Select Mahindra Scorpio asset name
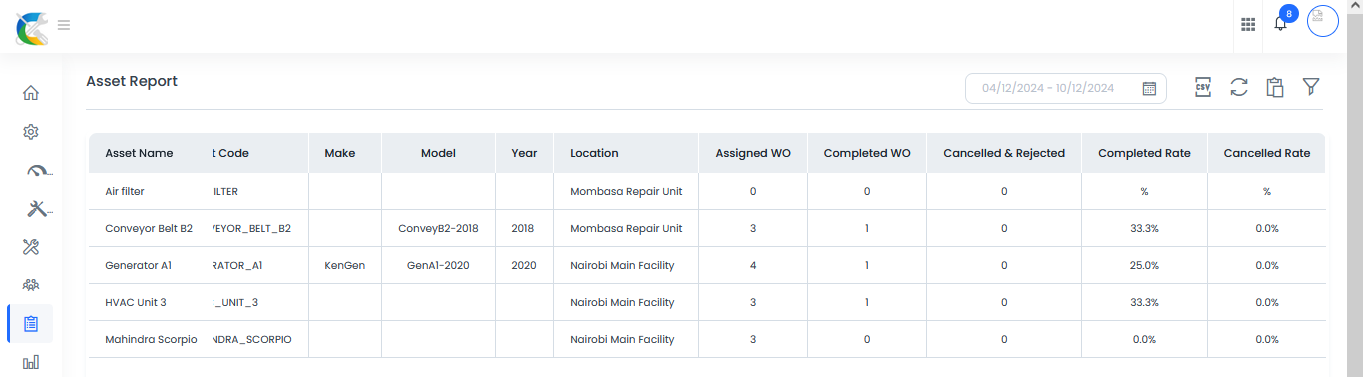This screenshot has height=377, width=1363. [x=151, y=339]
